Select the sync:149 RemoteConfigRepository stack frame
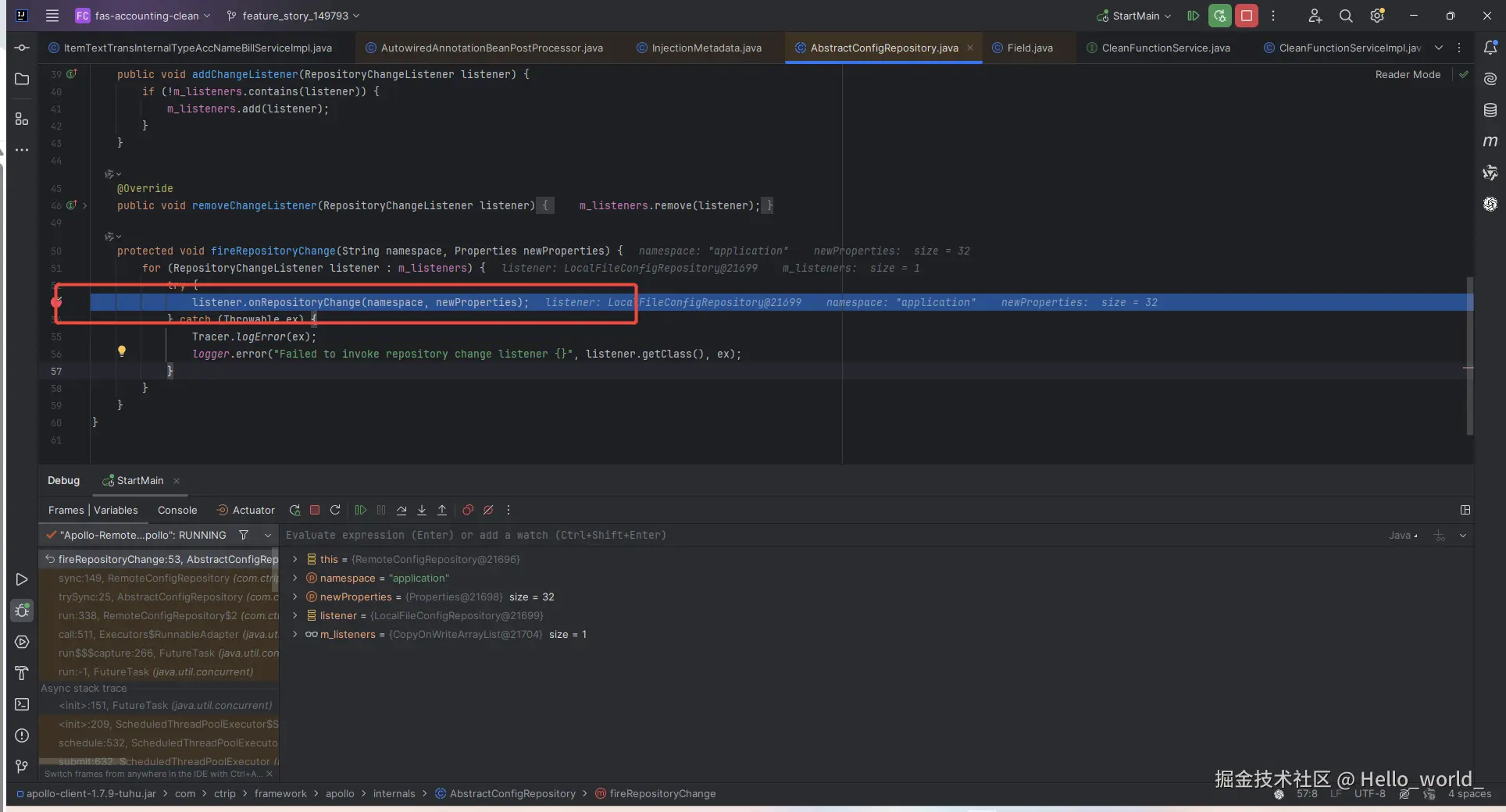1506x812 pixels. 159,578
